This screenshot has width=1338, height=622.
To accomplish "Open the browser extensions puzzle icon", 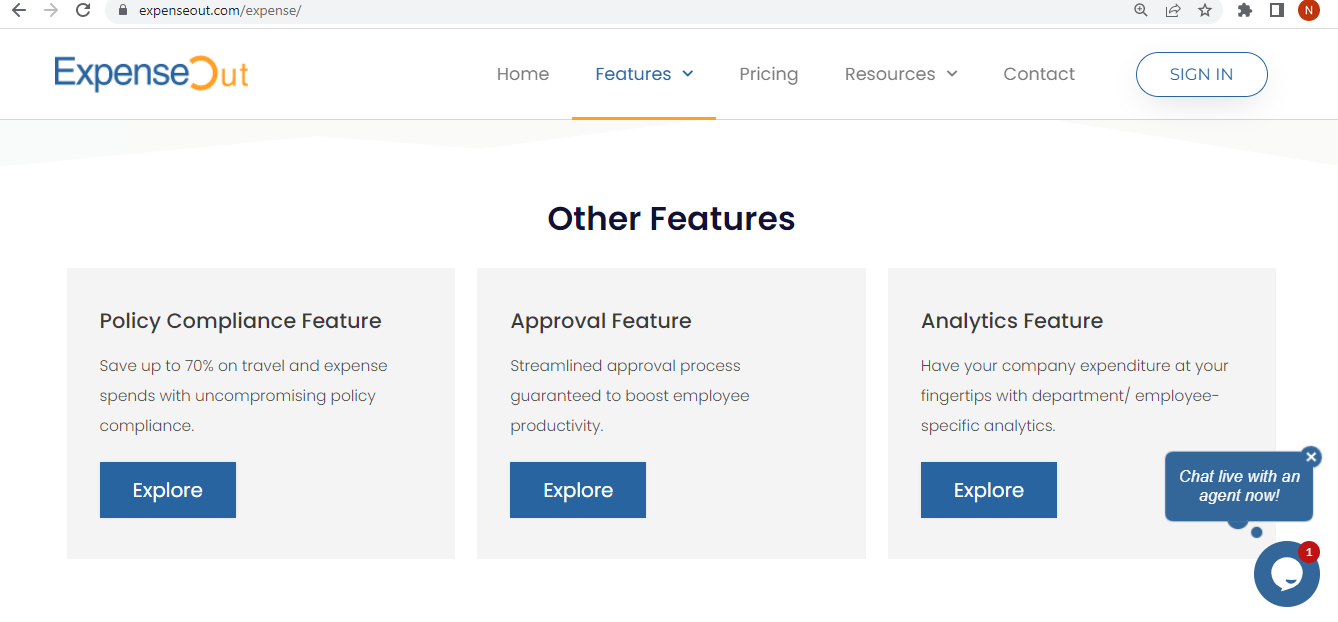I will [x=1244, y=12].
